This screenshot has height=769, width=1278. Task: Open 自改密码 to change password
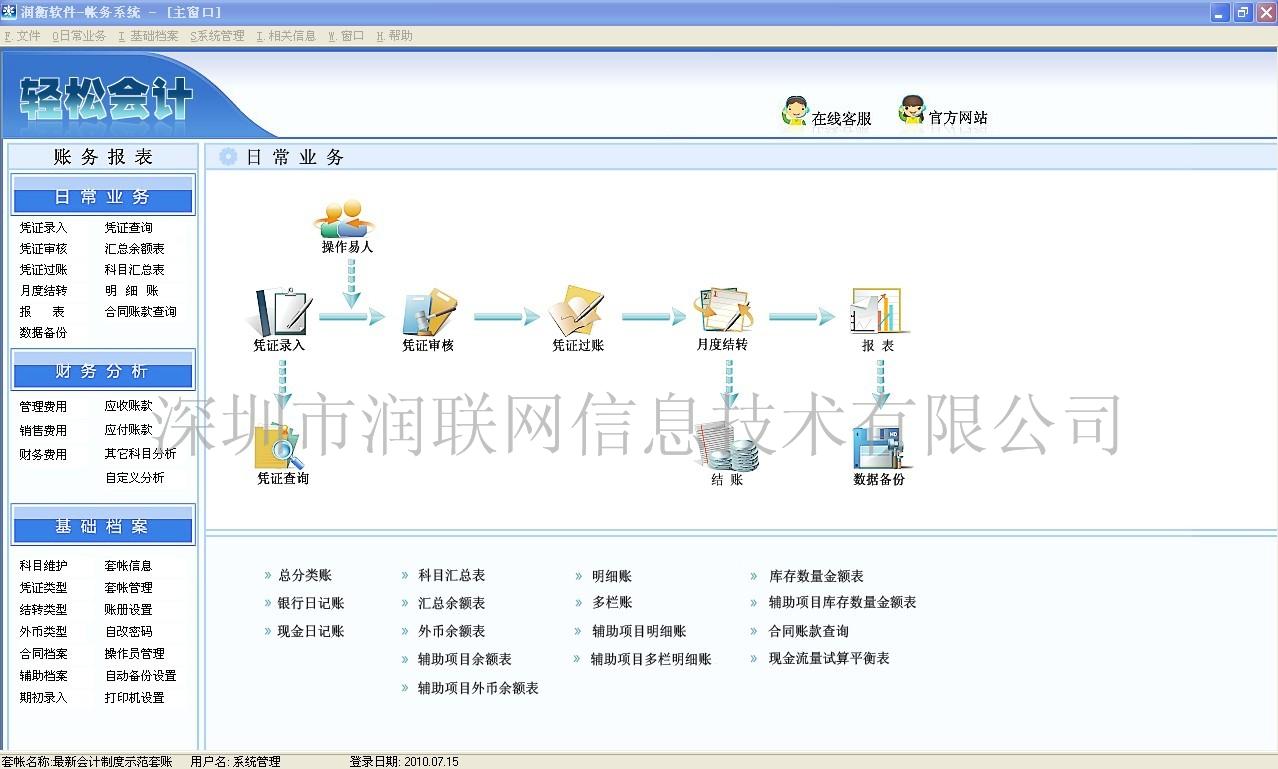(129, 632)
